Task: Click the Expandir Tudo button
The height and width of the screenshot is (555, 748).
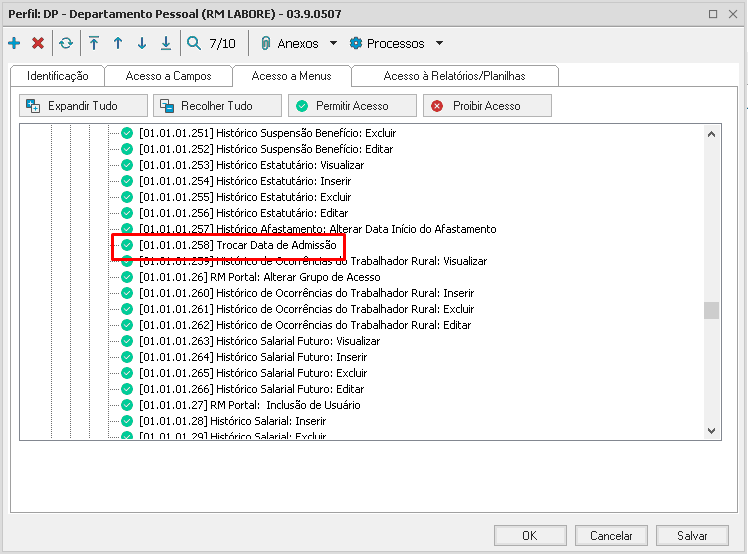Action: (x=83, y=105)
